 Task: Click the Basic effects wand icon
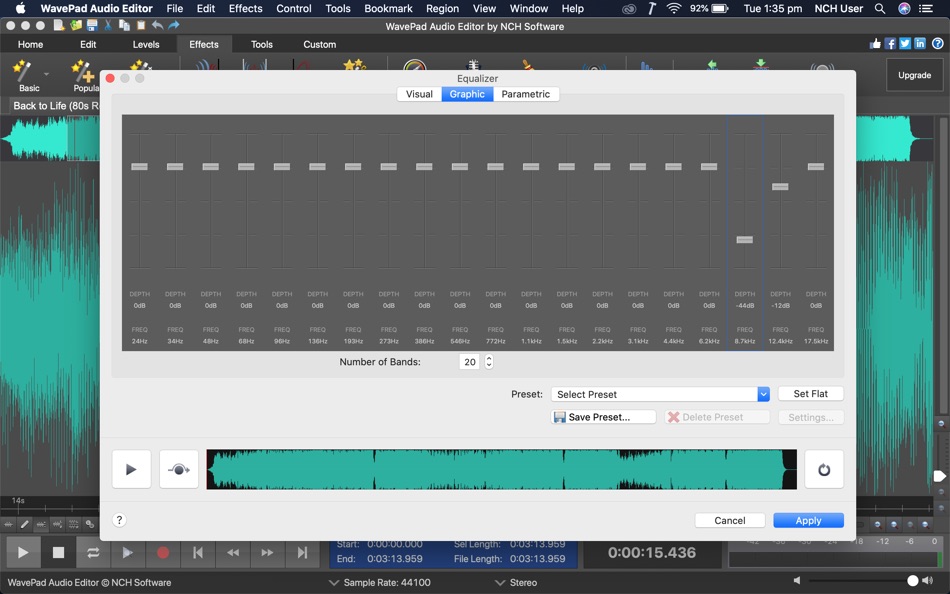point(23,71)
